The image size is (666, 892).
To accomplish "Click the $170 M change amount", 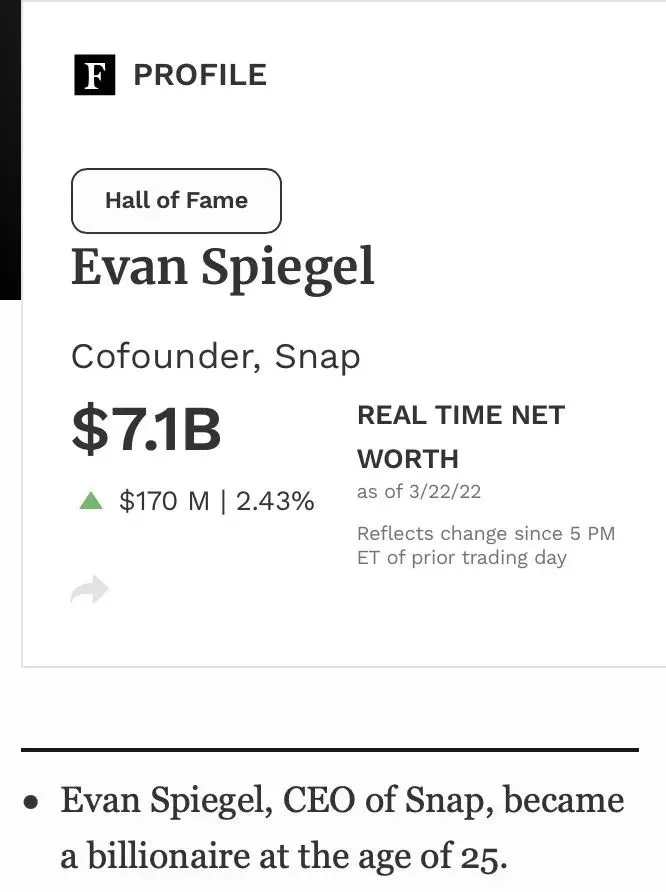I will [x=164, y=501].
